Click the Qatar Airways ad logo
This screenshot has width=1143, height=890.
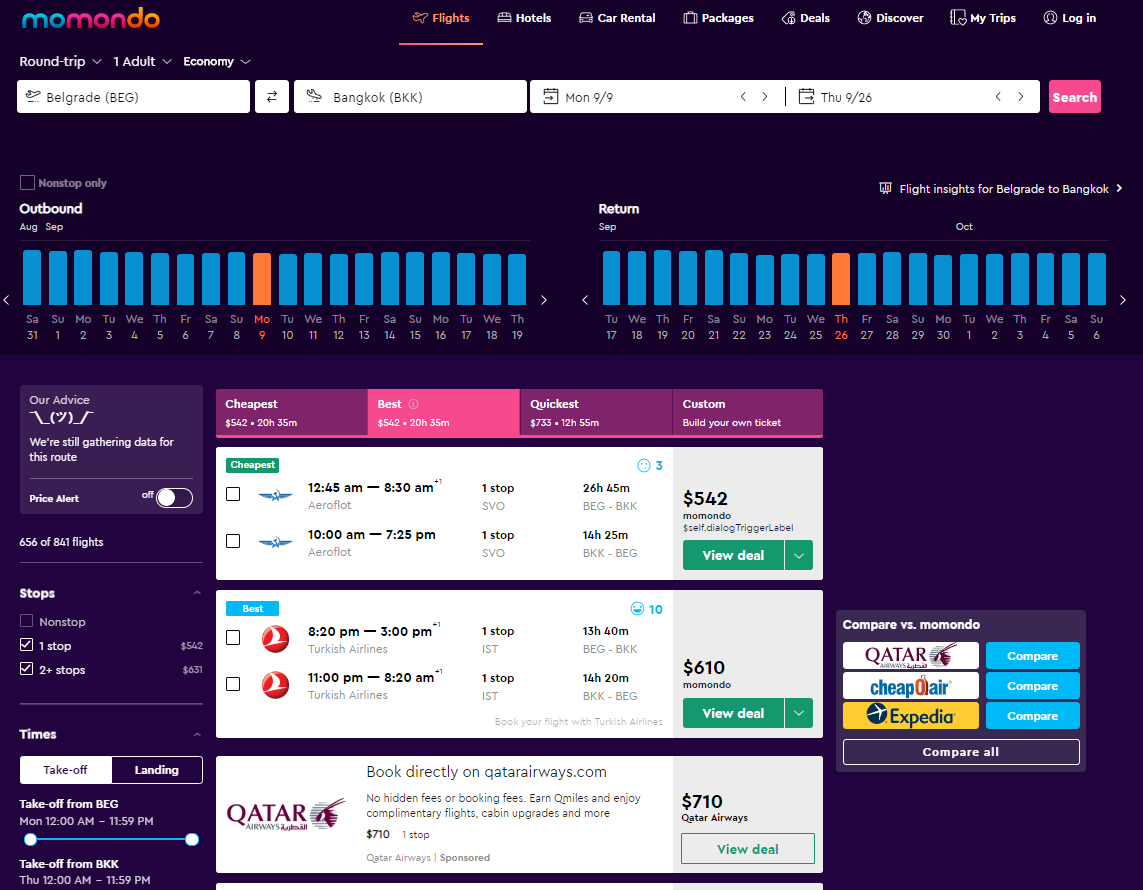click(286, 814)
